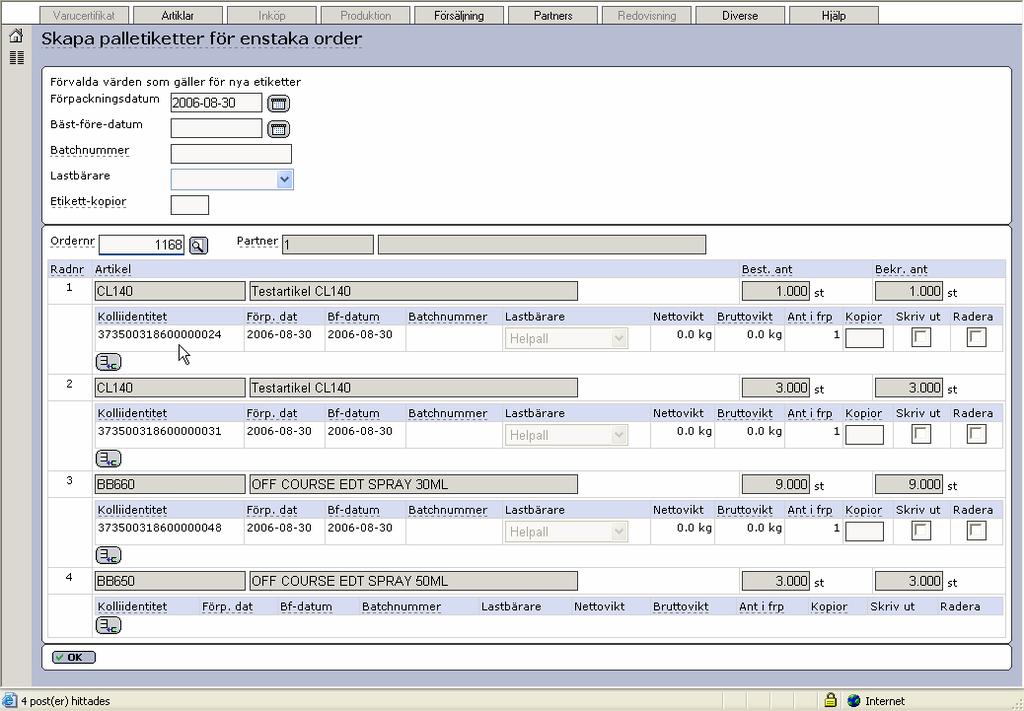Click article name OFF COURSE EDT SPRAY 30ML
The width and height of the screenshot is (1024, 711).
pos(413,484)
